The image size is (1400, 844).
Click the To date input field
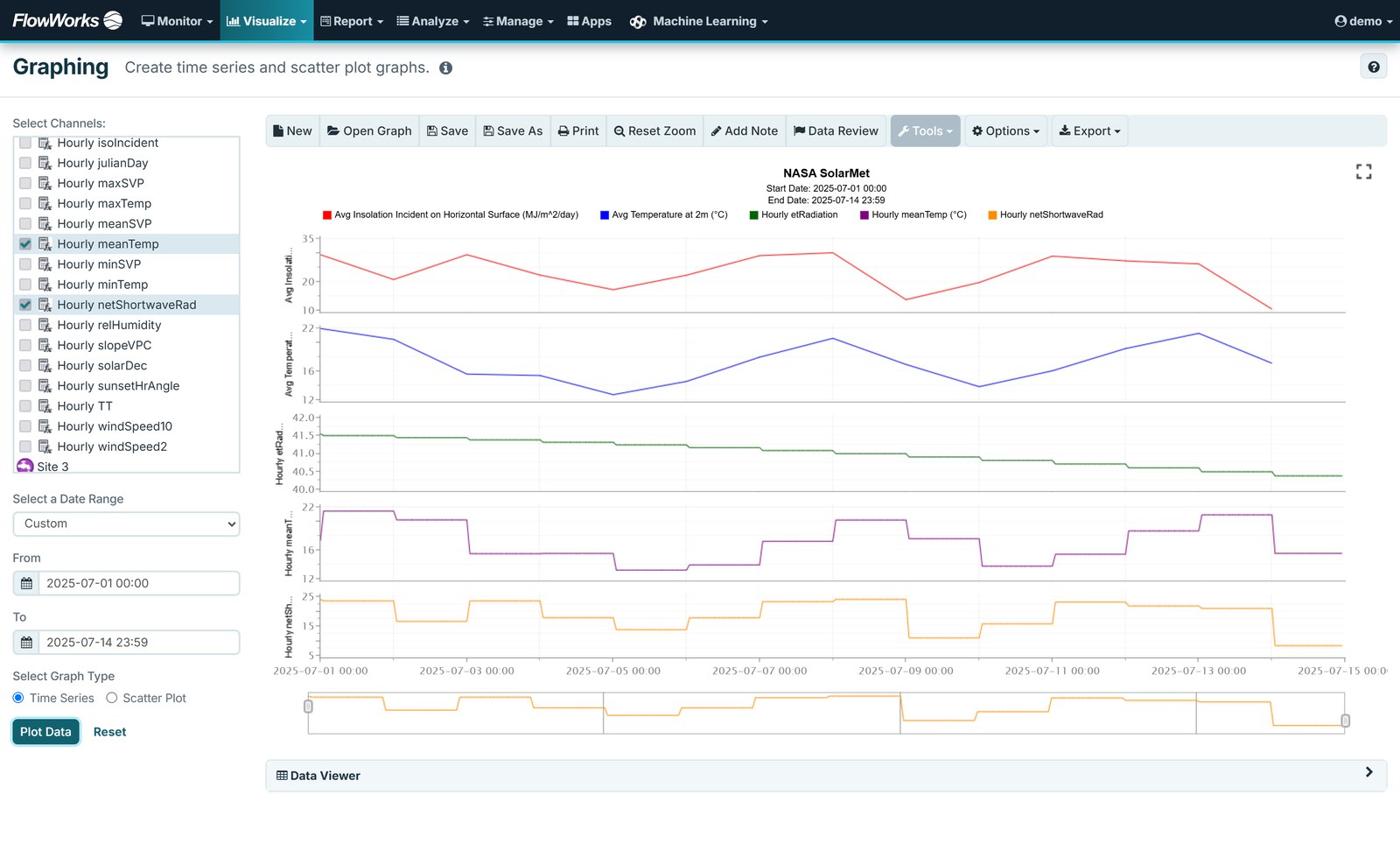pyautogui.click(x=139, y=643)
